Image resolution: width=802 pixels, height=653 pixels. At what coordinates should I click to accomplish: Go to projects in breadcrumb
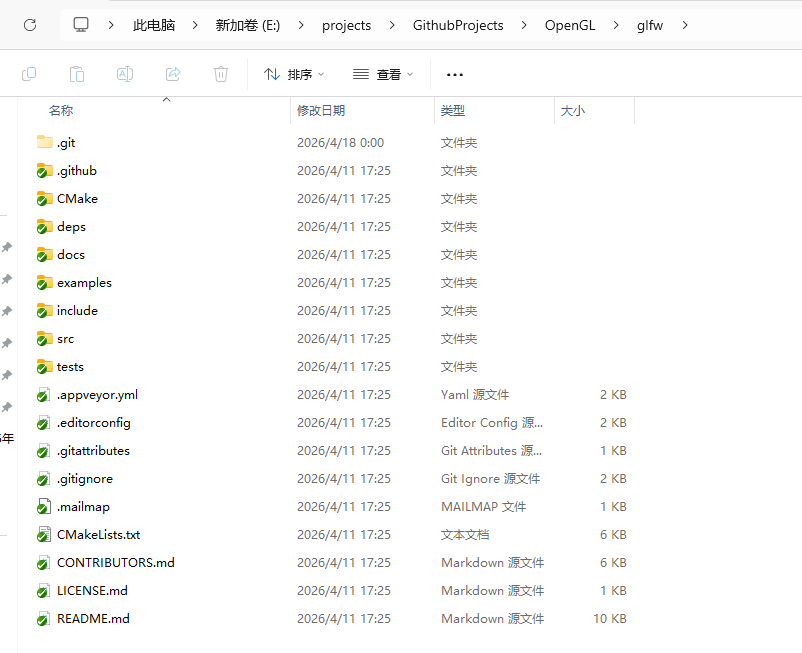click(x=346, y=26)
